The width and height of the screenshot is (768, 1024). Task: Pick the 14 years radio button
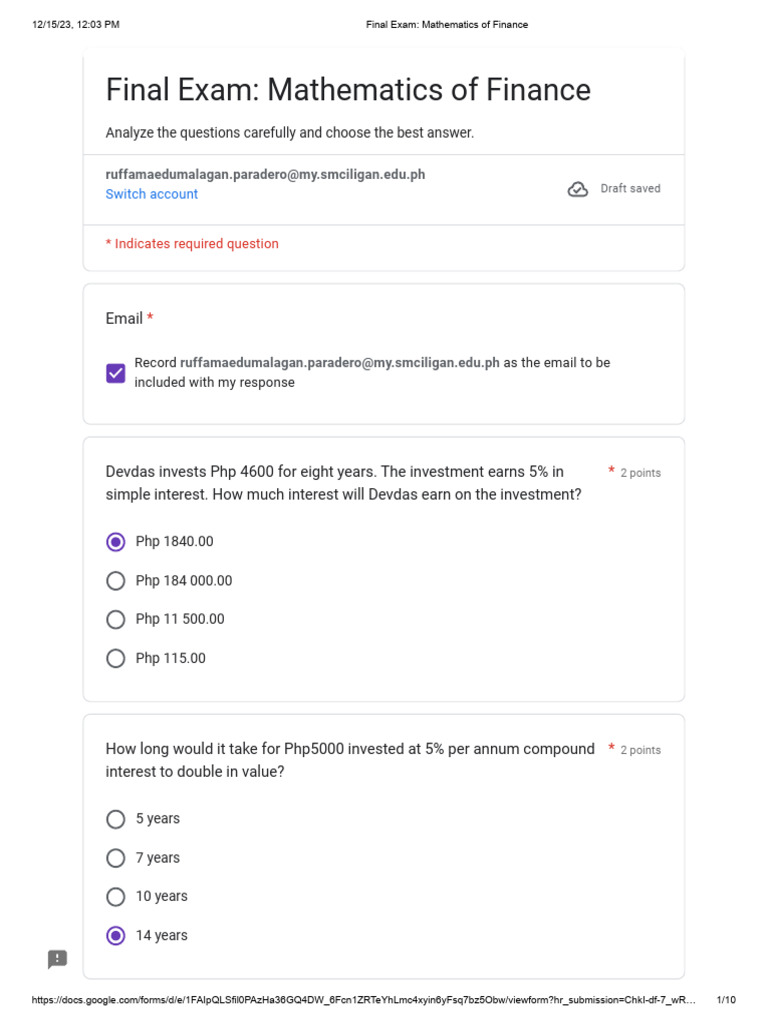click(116, 936)
